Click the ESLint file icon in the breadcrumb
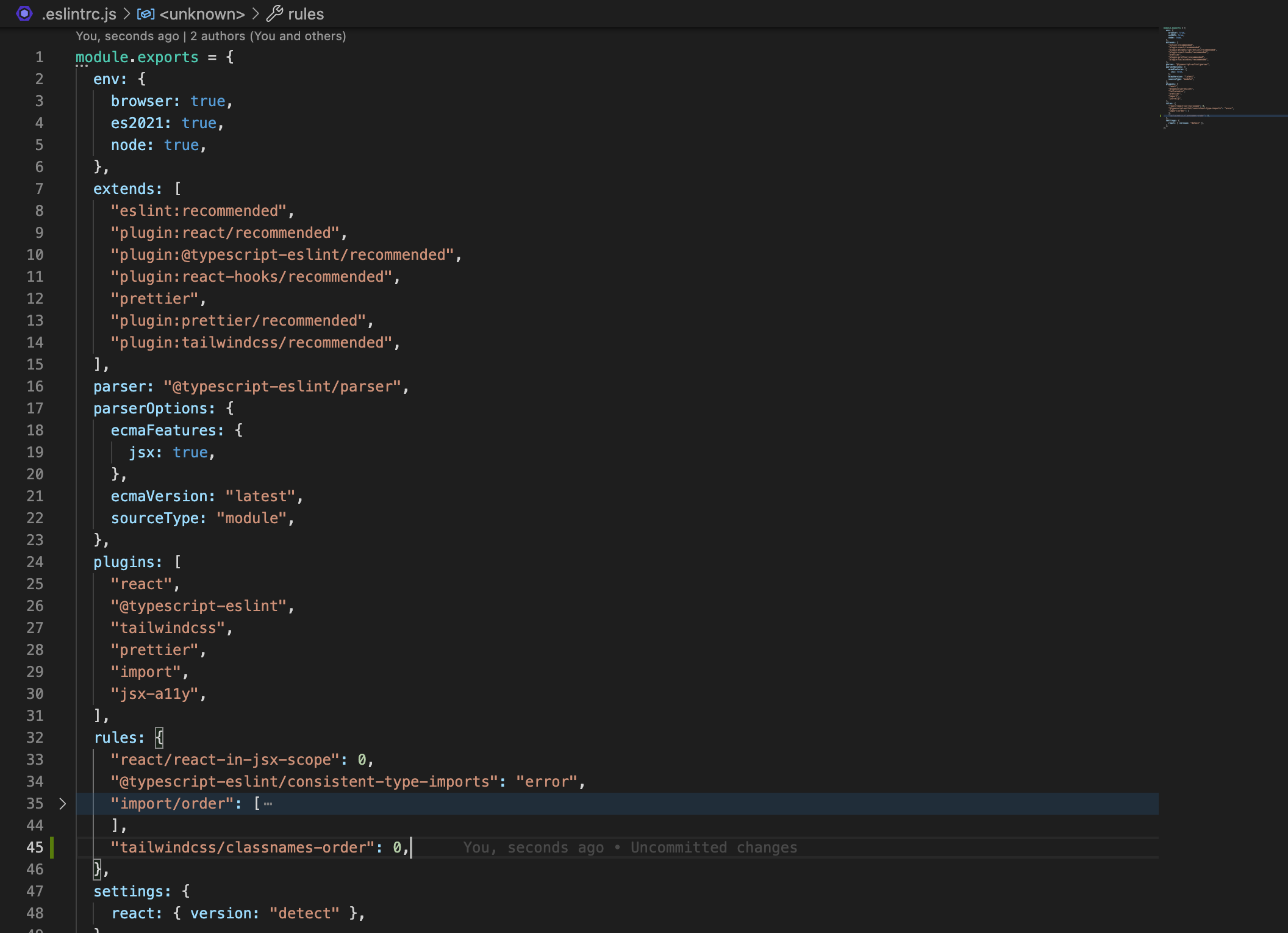 (24, 14)
